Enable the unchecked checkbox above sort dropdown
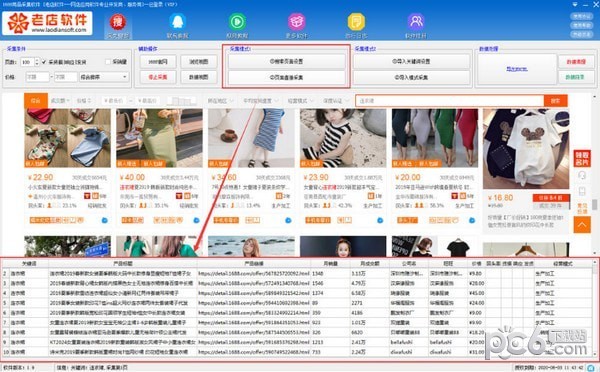Viewport: 600px width, 372px height. click(x=108, y=62)
